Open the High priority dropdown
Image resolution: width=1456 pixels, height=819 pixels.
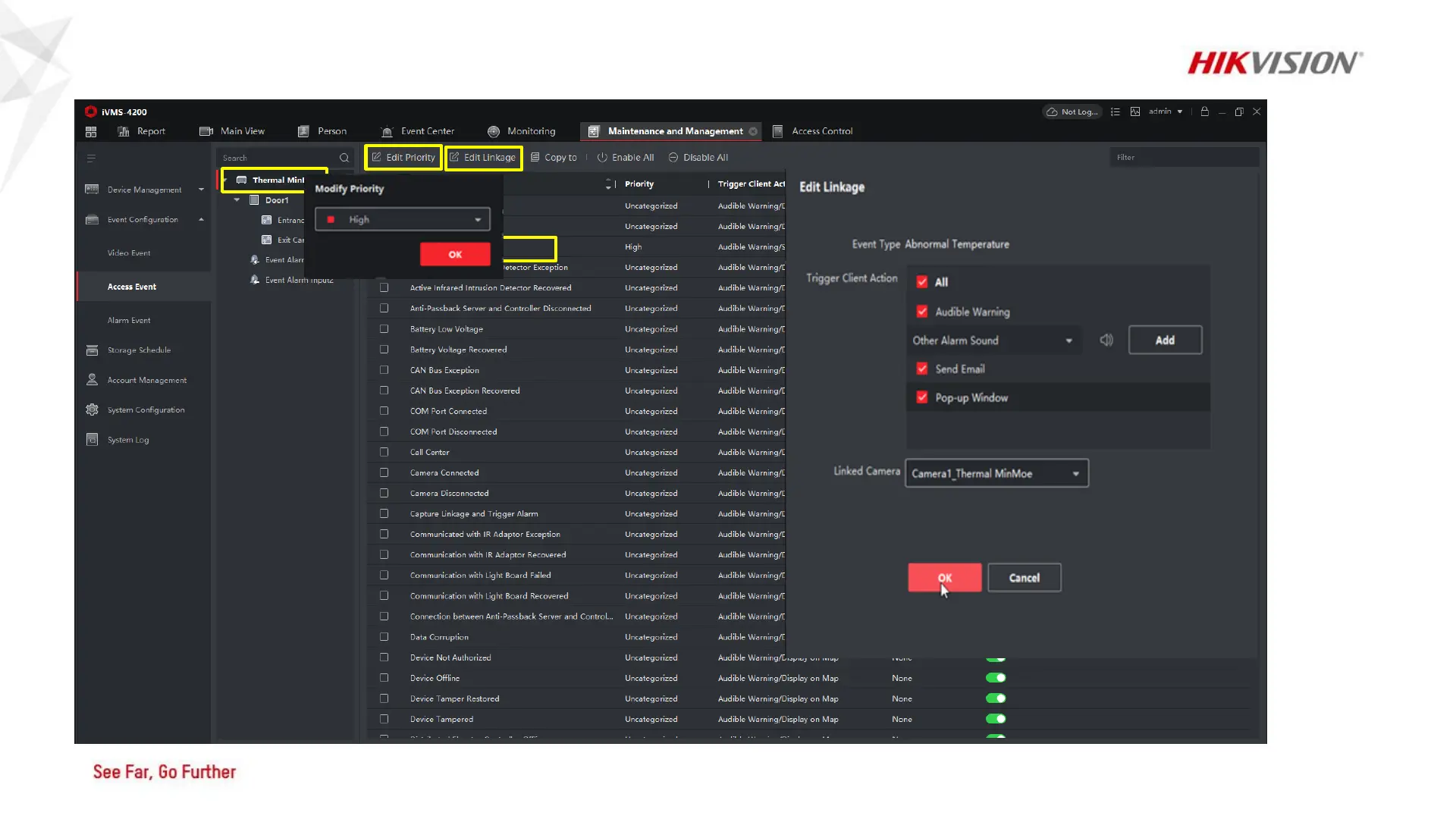pos(403,220)
